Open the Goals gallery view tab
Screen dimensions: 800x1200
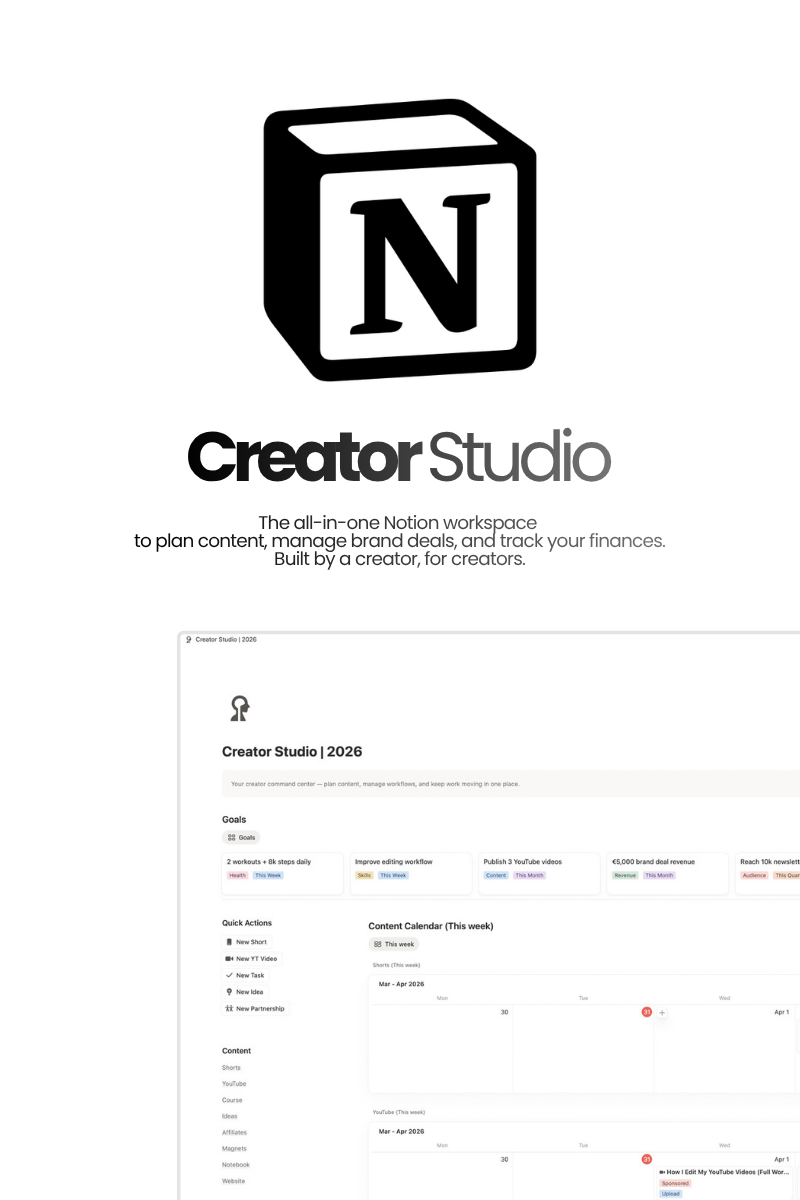click(241, 837)
